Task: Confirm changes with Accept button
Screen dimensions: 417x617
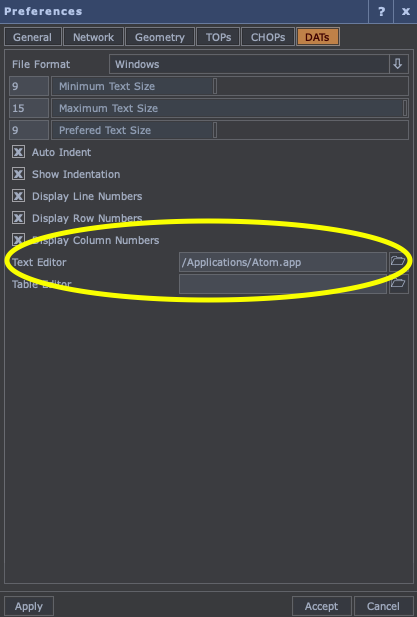Action: (x=321, y=606)
